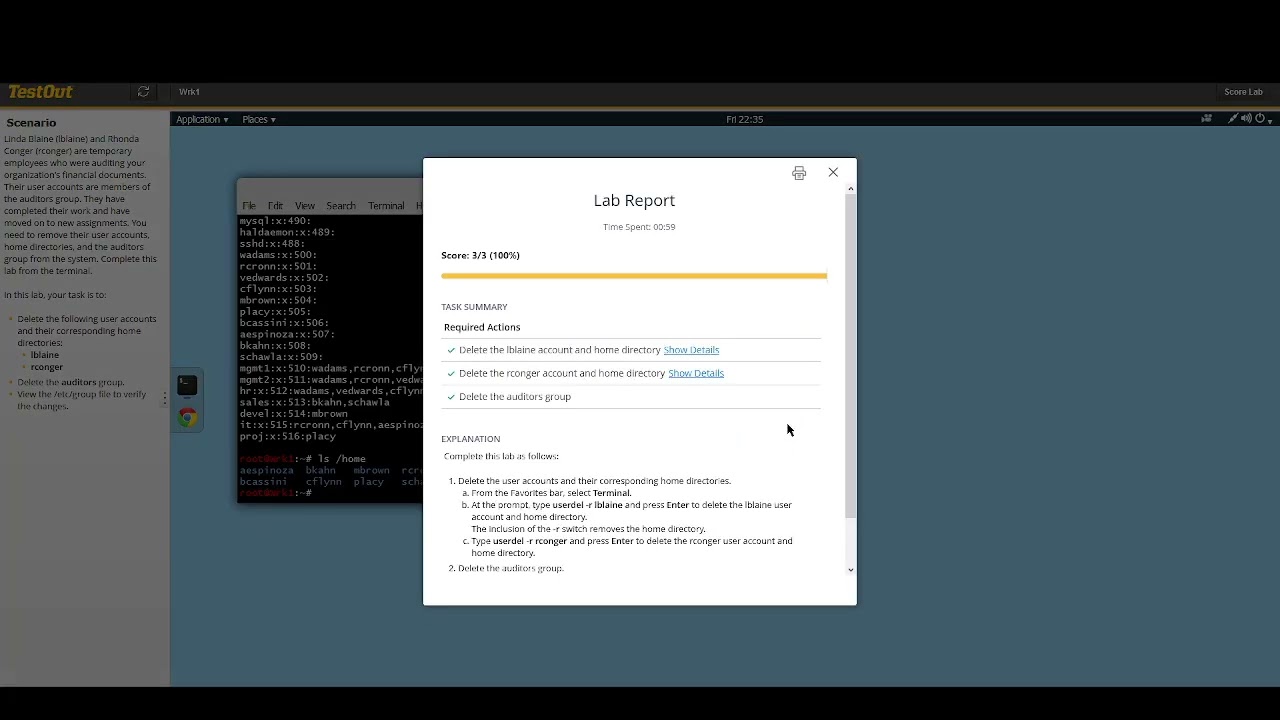This screenshot has width=1280, height=720.
Task: Open the network connection tray icon
Action: pyautogui.click(x=1234, y=119)
